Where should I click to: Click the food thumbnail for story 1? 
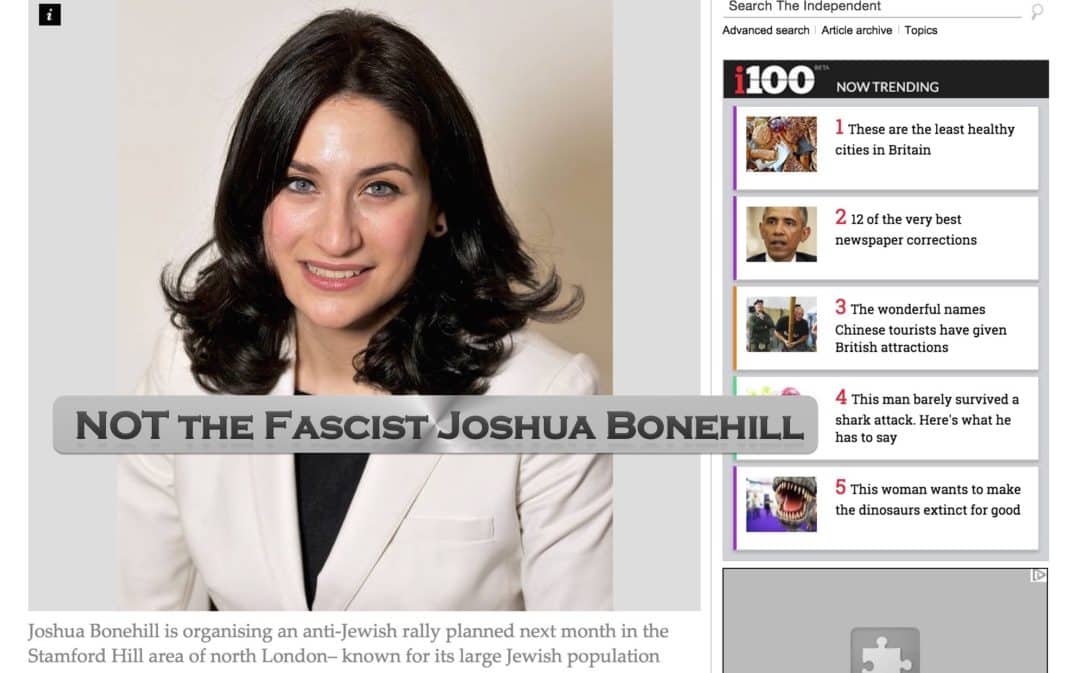pos(781,144)
